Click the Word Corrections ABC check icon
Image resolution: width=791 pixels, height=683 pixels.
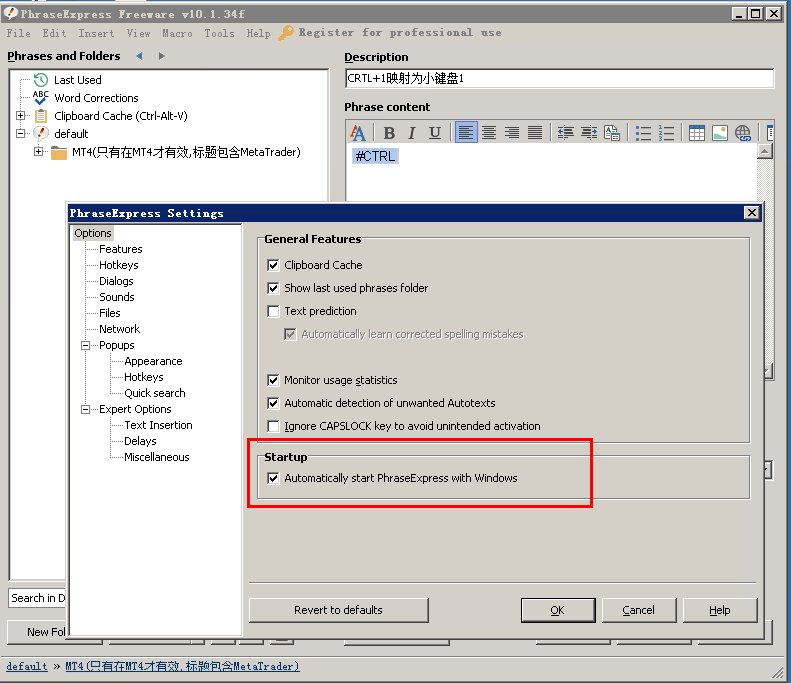41,97
